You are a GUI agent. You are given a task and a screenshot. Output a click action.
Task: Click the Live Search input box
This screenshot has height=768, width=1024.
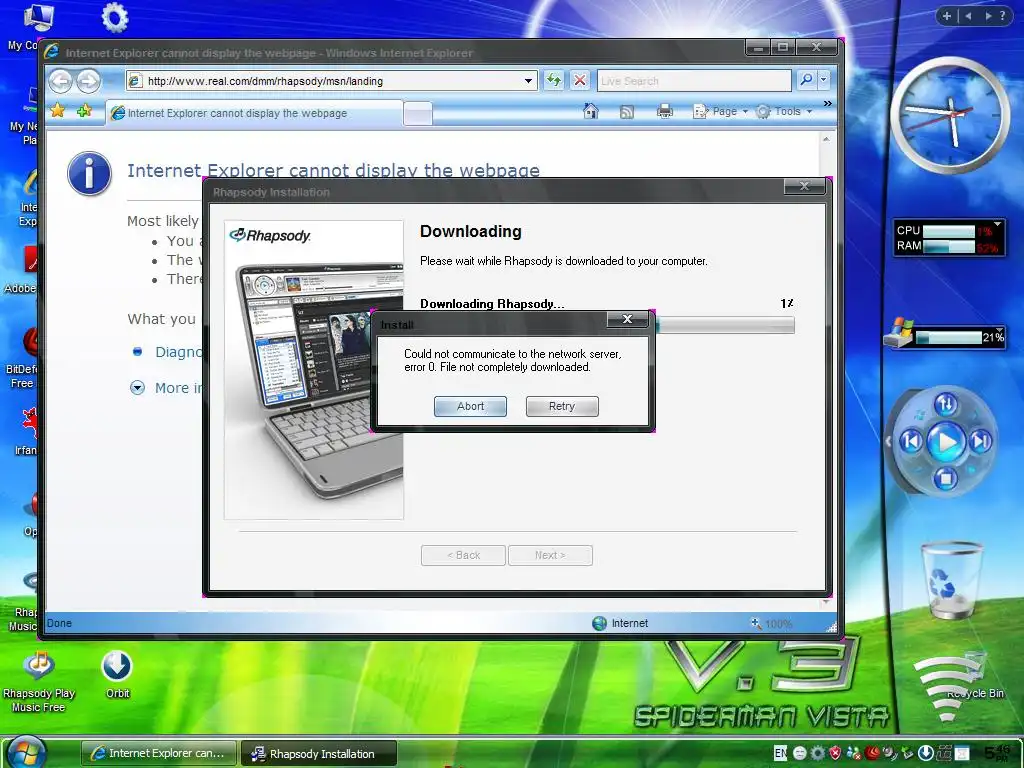pyautogui.click(x=694, y=81)
